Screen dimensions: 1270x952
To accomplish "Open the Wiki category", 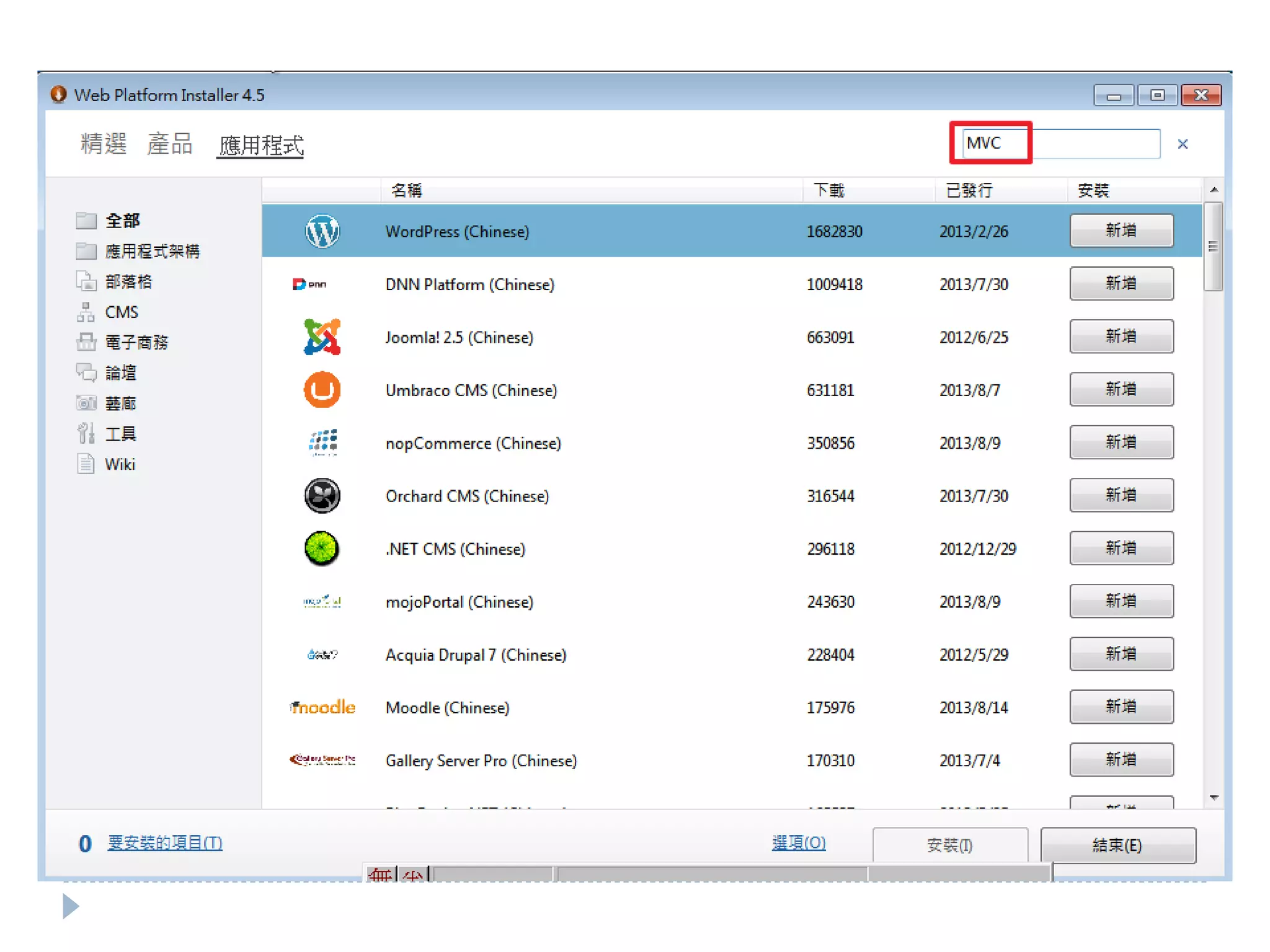I will coord(120,464).
